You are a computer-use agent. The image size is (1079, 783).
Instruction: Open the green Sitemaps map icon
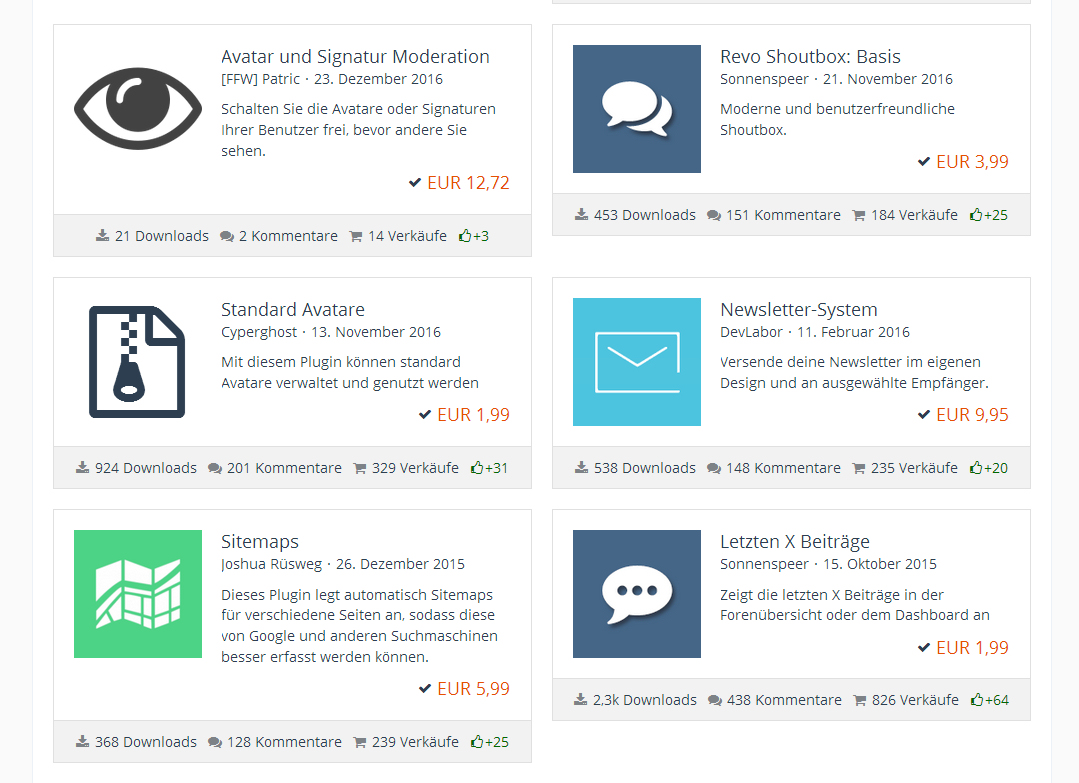[x=138, y=594]
